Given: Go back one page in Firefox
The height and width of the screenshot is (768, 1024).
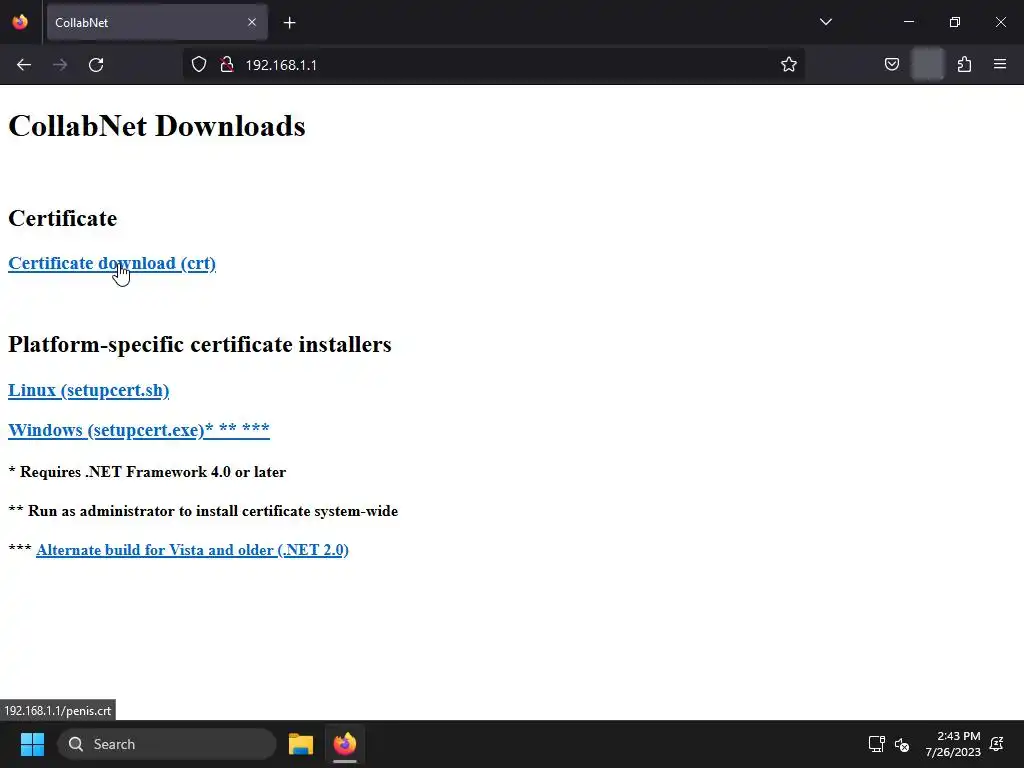Looking at the screenshot, I should pyautogui.click(x=24, y=65).
